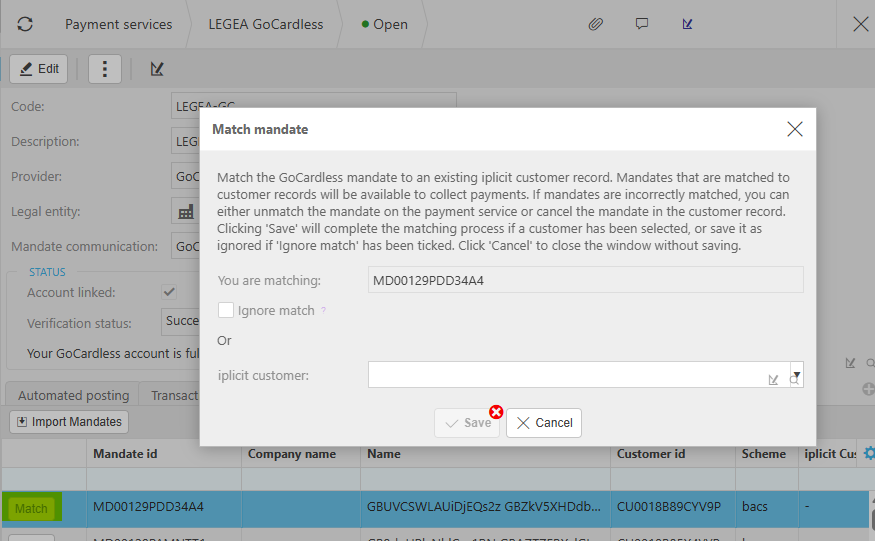Viewport: 875px width, 541px height.
Task: Open the three-dot more actions menu
Action: pos(105,69)
